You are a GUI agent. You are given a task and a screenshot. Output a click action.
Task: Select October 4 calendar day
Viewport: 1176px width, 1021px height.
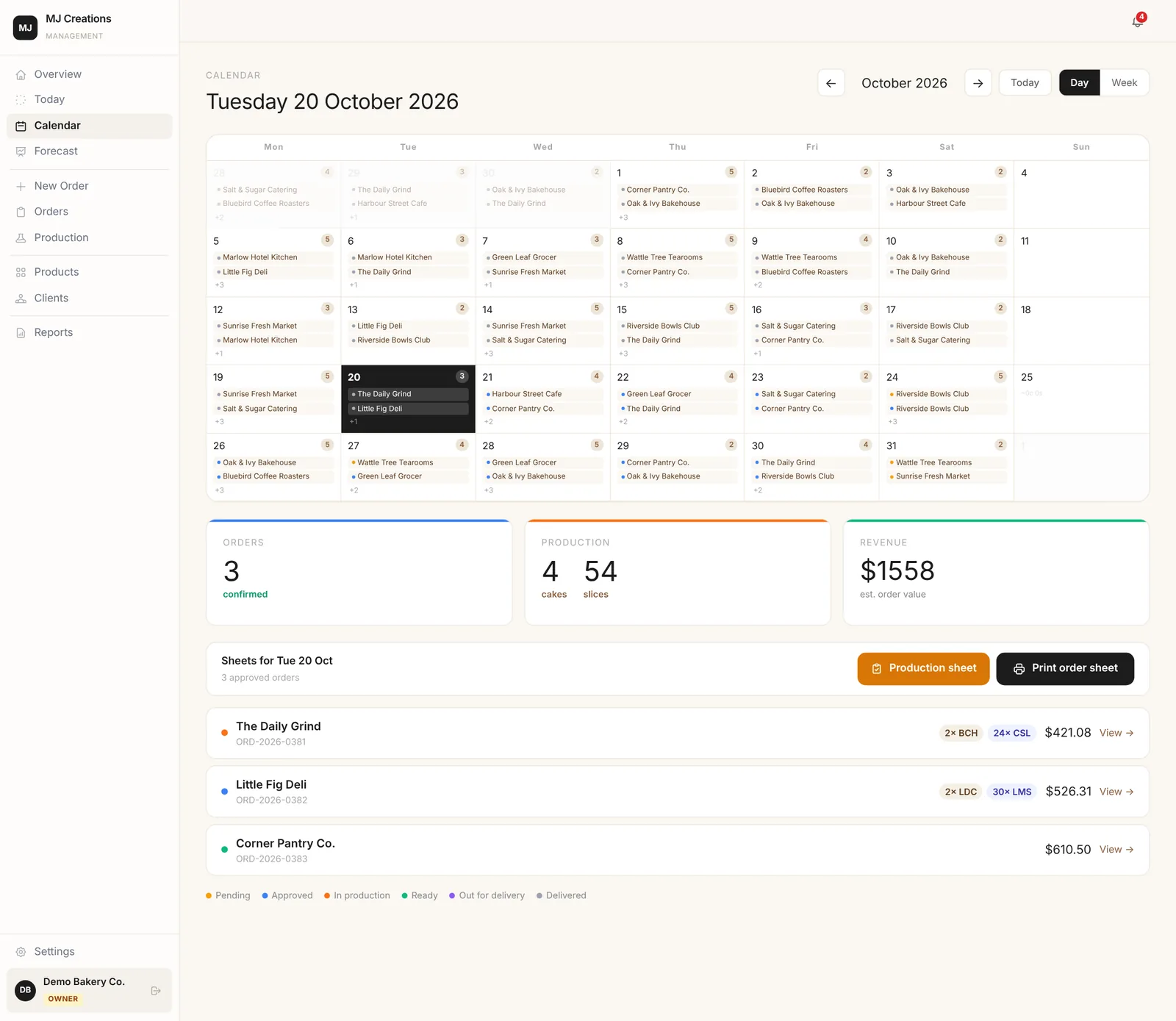[x=1080, y=194]
